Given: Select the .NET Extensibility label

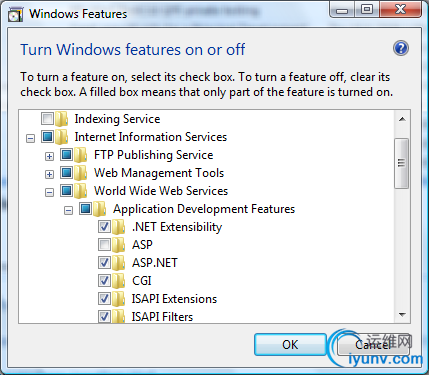Looking at the screenshot, I should pos(177,227).
